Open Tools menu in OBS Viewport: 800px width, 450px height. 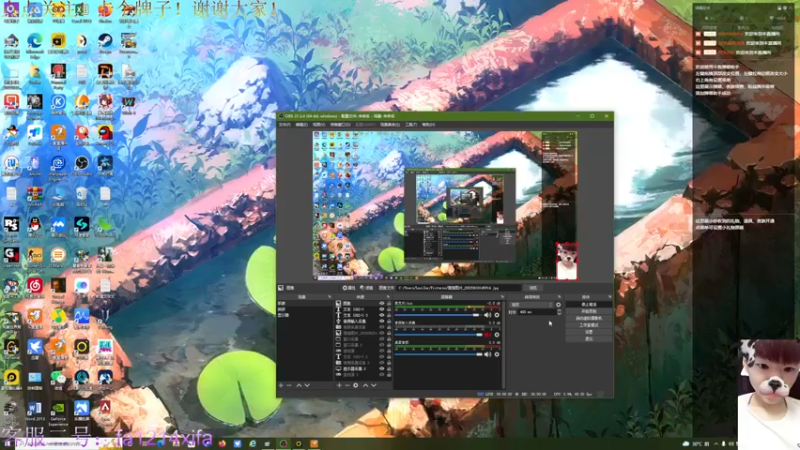[x=411, y=124]
